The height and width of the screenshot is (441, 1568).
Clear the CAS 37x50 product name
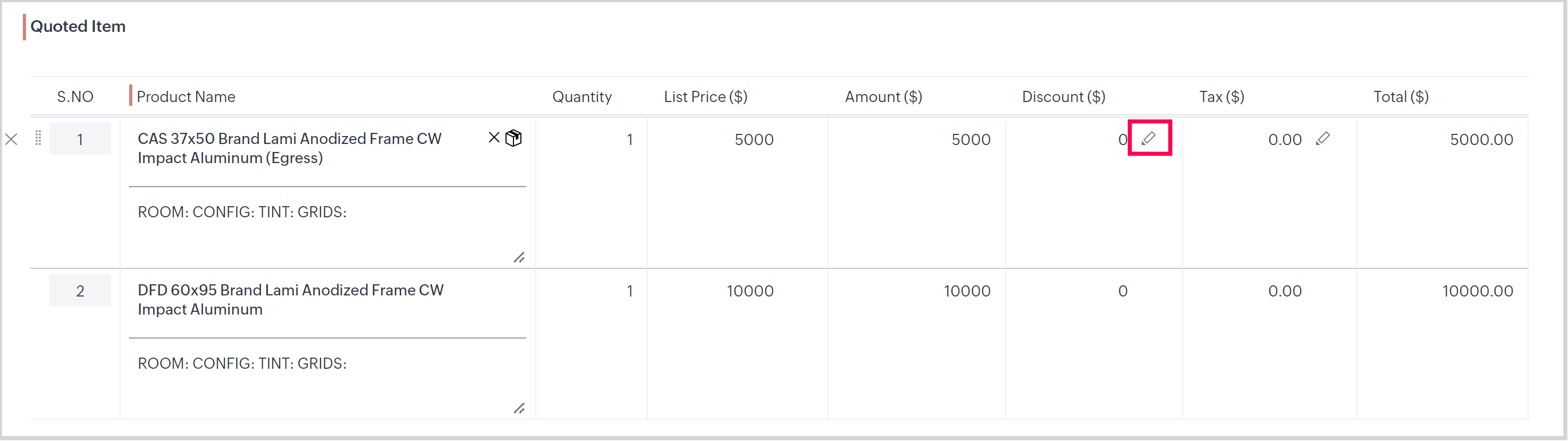(x=494, y=138)
